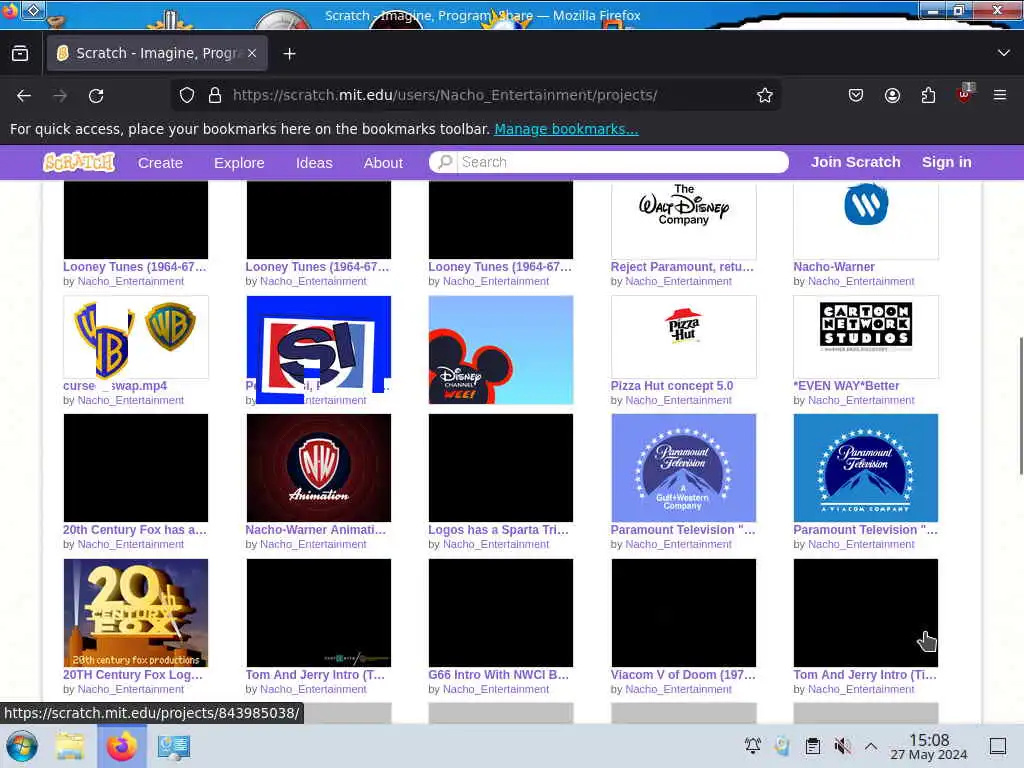
Task: Open the WB shield swap thumbnail
Action: click(x=136, y=337)
